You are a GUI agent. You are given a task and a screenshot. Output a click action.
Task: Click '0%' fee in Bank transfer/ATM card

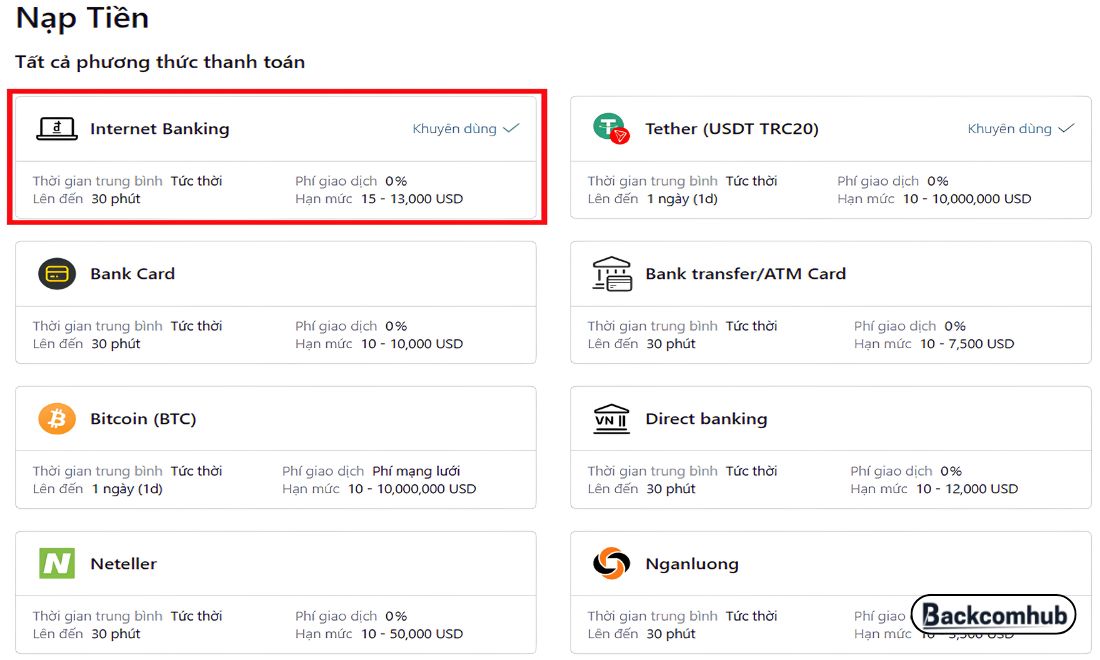coord(955,326)
